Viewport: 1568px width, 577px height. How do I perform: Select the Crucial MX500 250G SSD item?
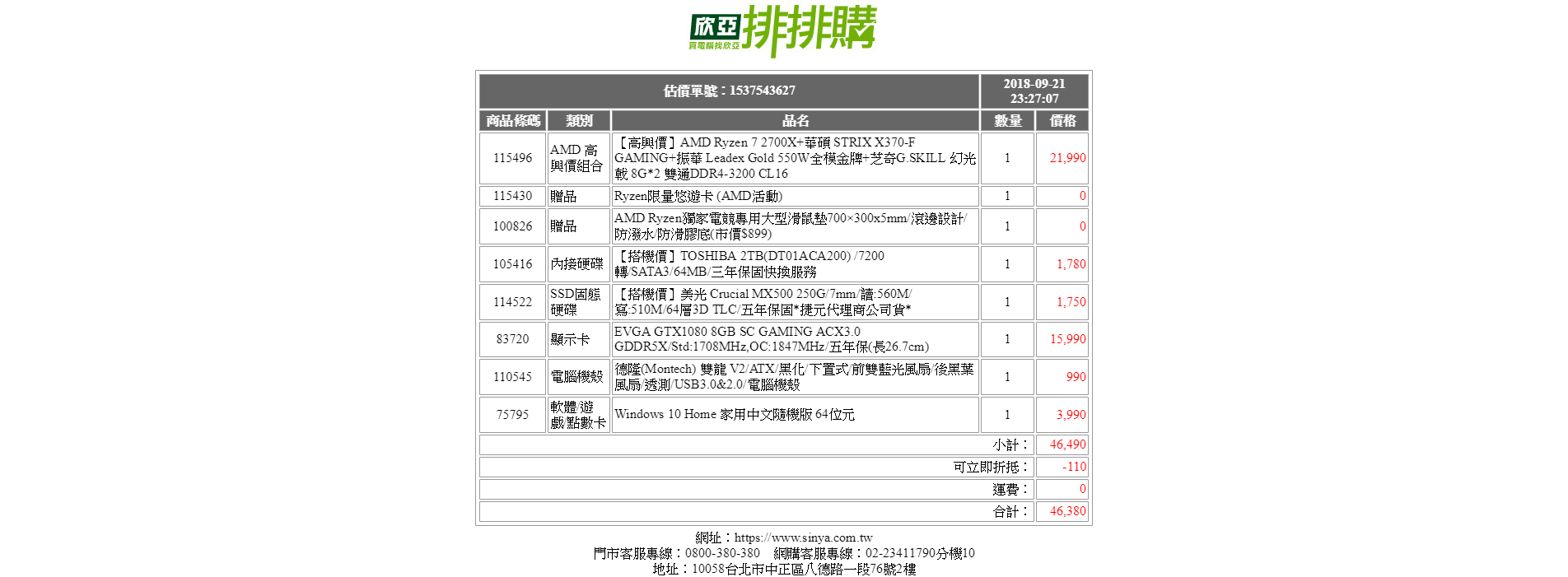tap(763, 302)
